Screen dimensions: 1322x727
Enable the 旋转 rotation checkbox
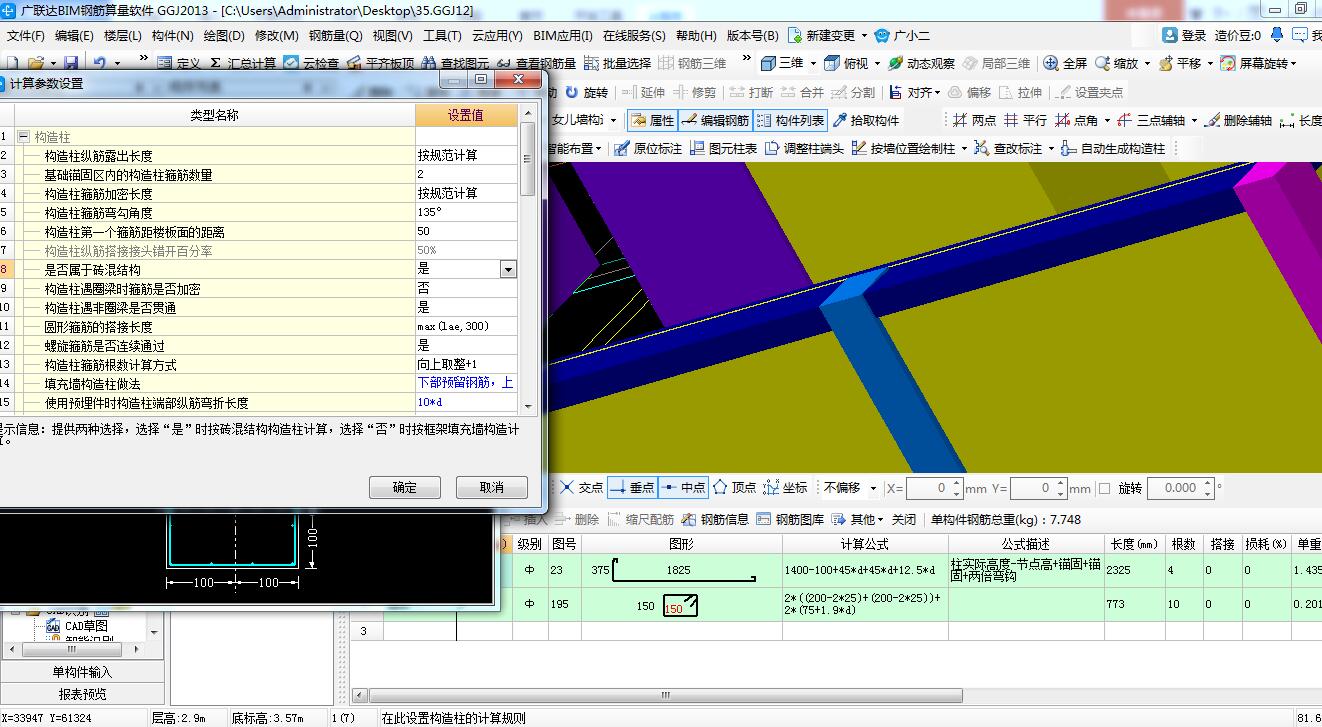click(1105, 488)
